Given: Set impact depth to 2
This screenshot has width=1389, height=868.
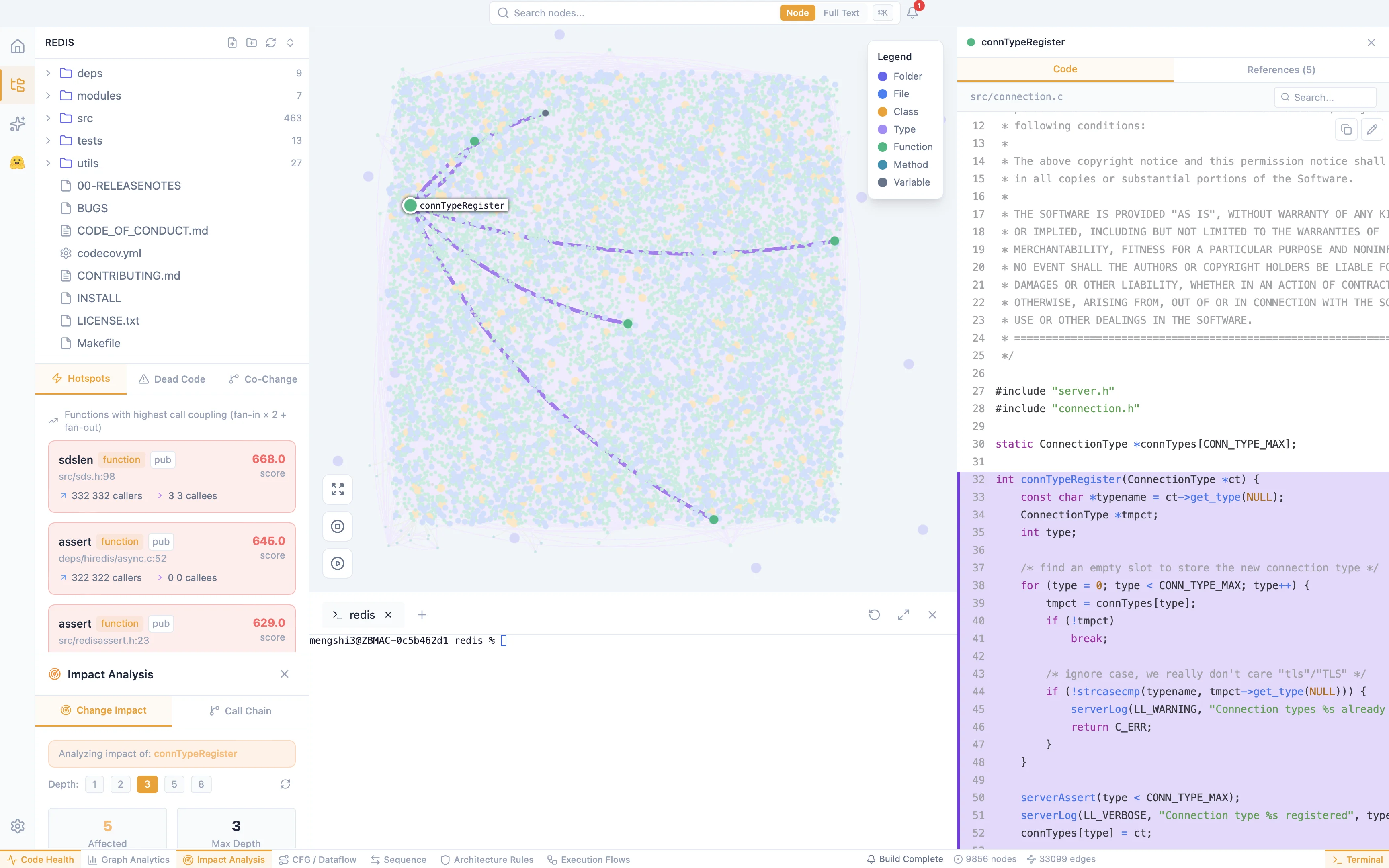Looking at the screenshot, I should pyautogui.click(x=120, y=784).
